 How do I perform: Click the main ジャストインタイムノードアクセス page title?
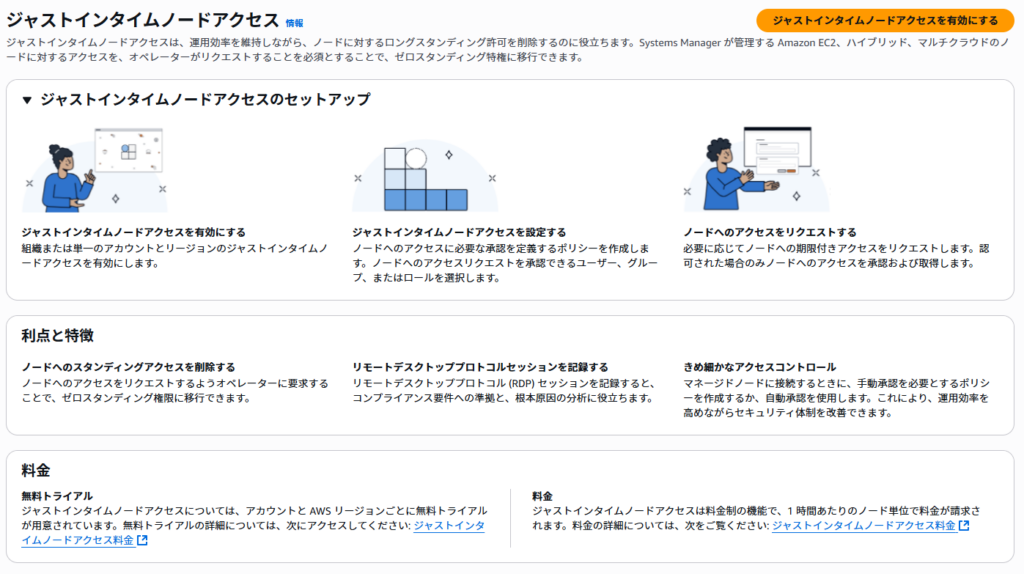click(x=142, y=20)
